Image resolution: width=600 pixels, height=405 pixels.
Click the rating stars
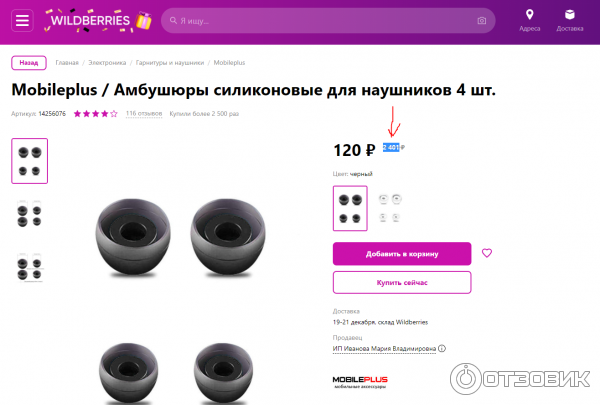point(95,114)
